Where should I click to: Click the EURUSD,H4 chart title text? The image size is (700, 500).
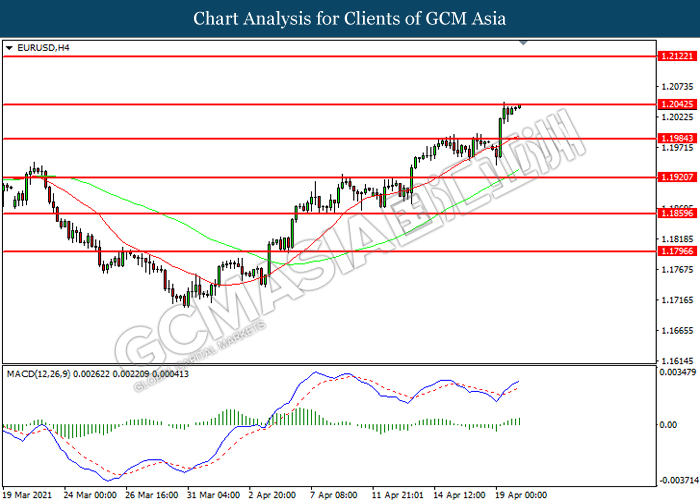(43, 48)
